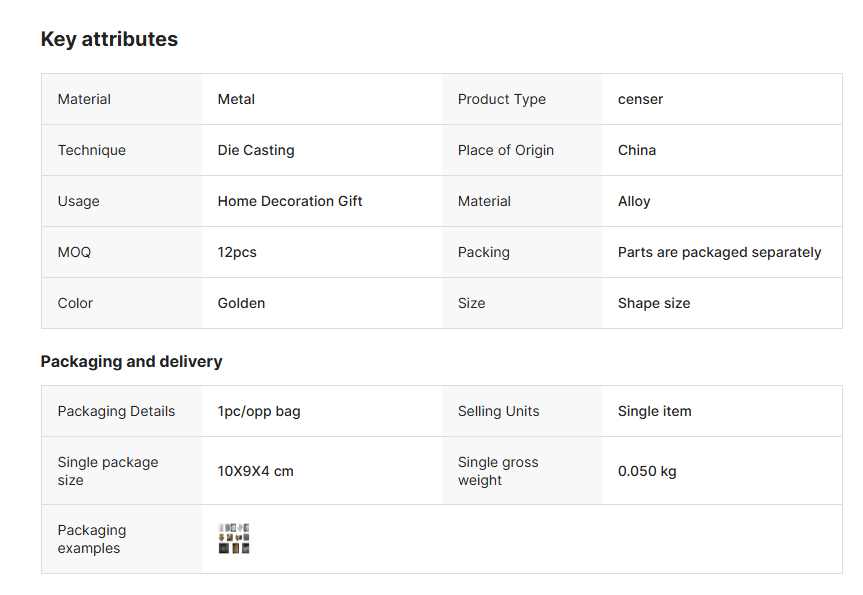
Task: Click the Single gross weight label
Action: point(498,471)
